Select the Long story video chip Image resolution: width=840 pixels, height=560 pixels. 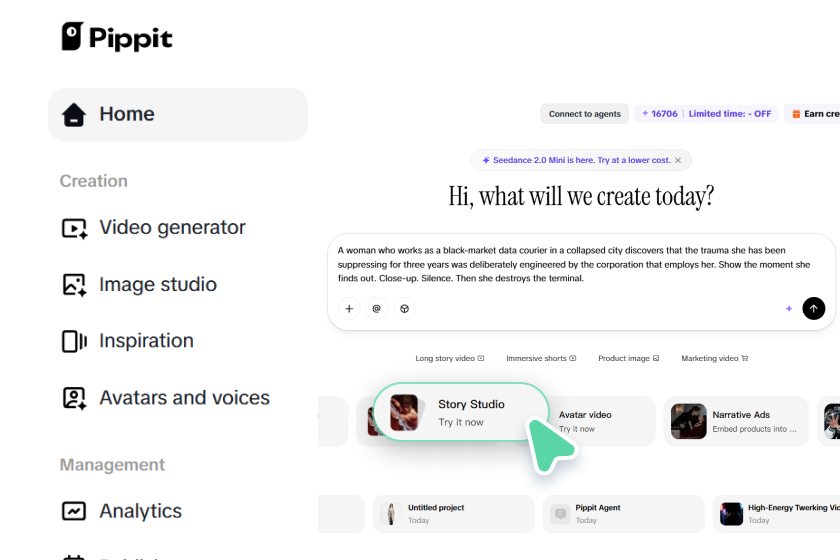450,359
